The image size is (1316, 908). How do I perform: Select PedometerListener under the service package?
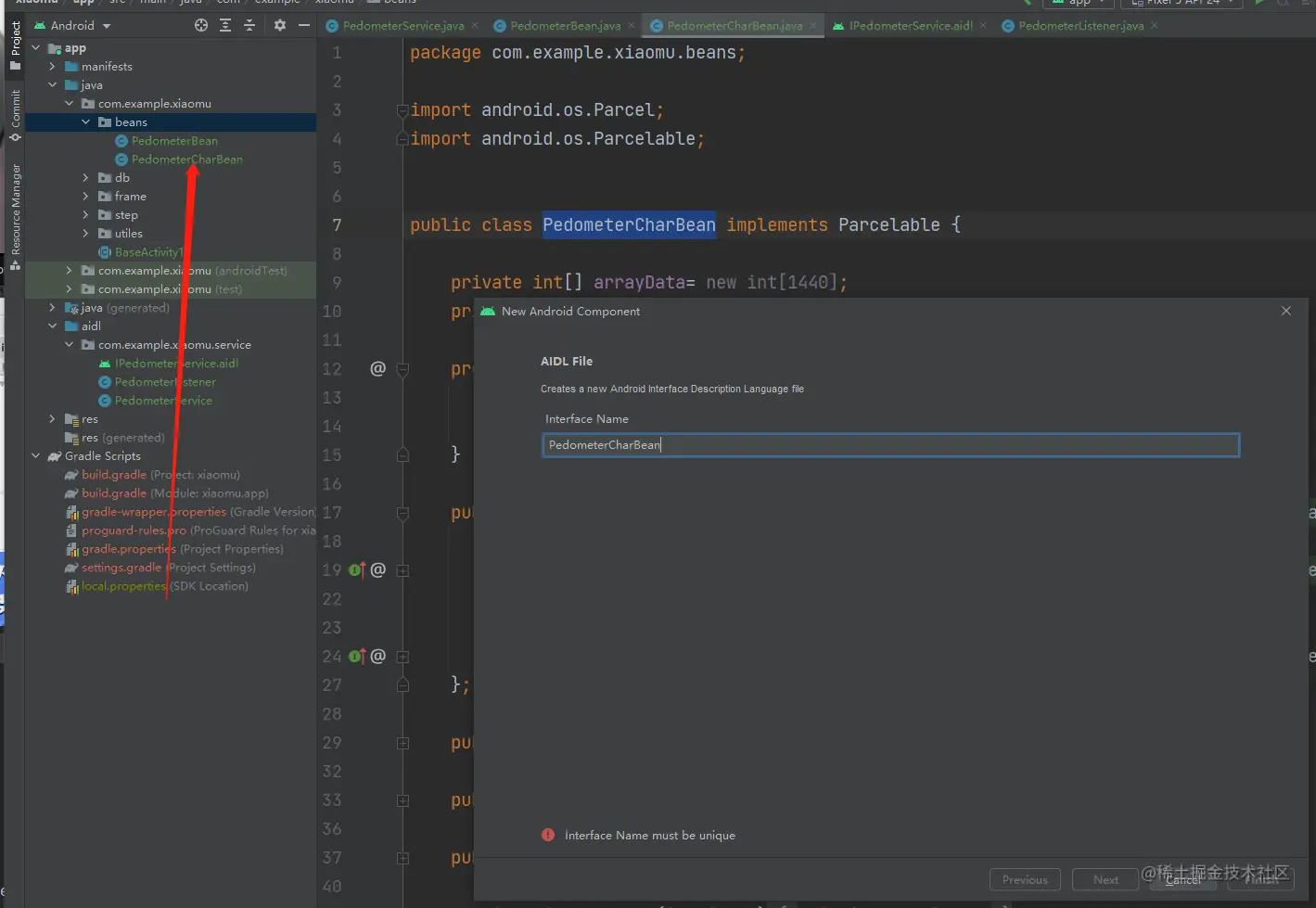click(x=165, y=382)
